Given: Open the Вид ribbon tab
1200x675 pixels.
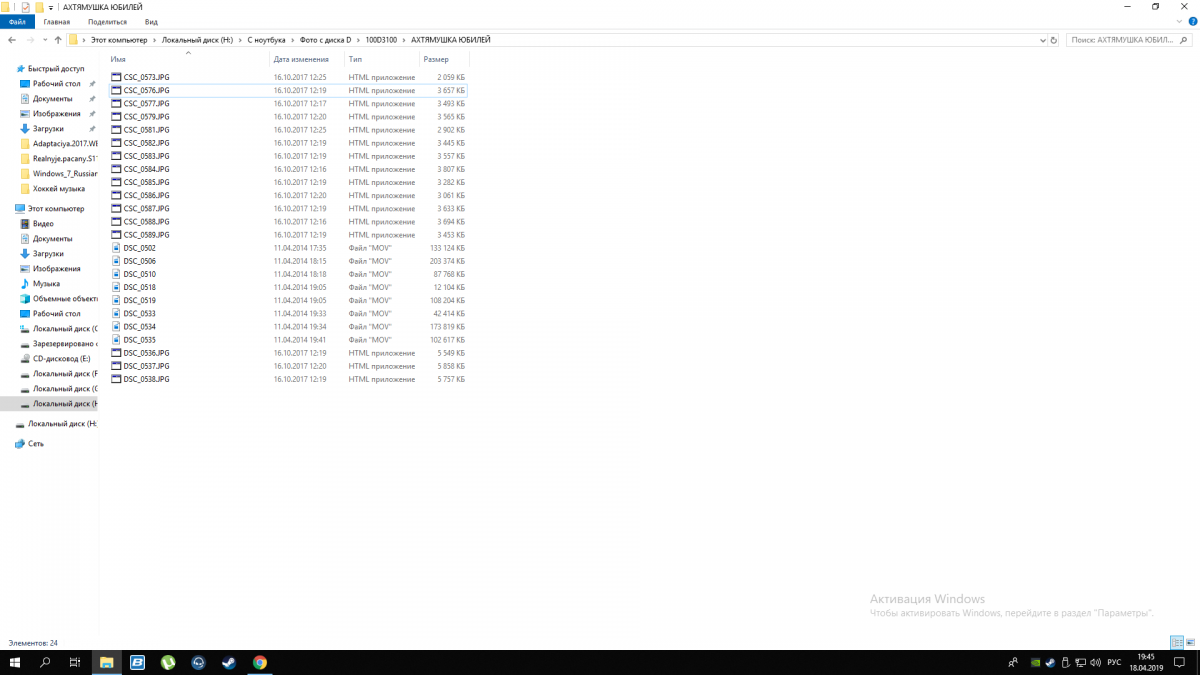Looking at the screenshot, I should coord(151,21).
